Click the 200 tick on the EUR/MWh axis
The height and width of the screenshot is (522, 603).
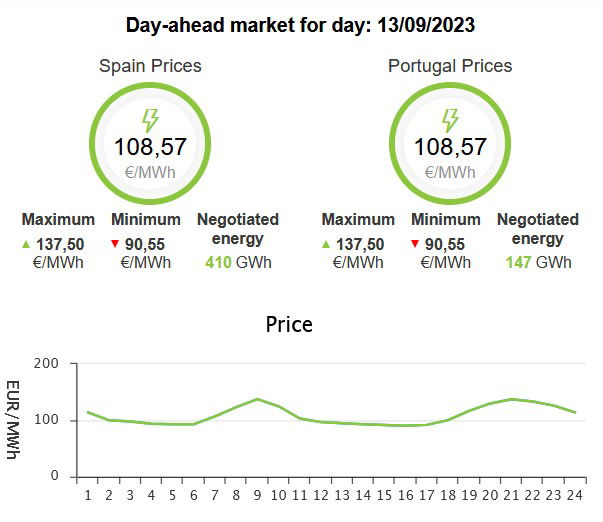(46, 363)
